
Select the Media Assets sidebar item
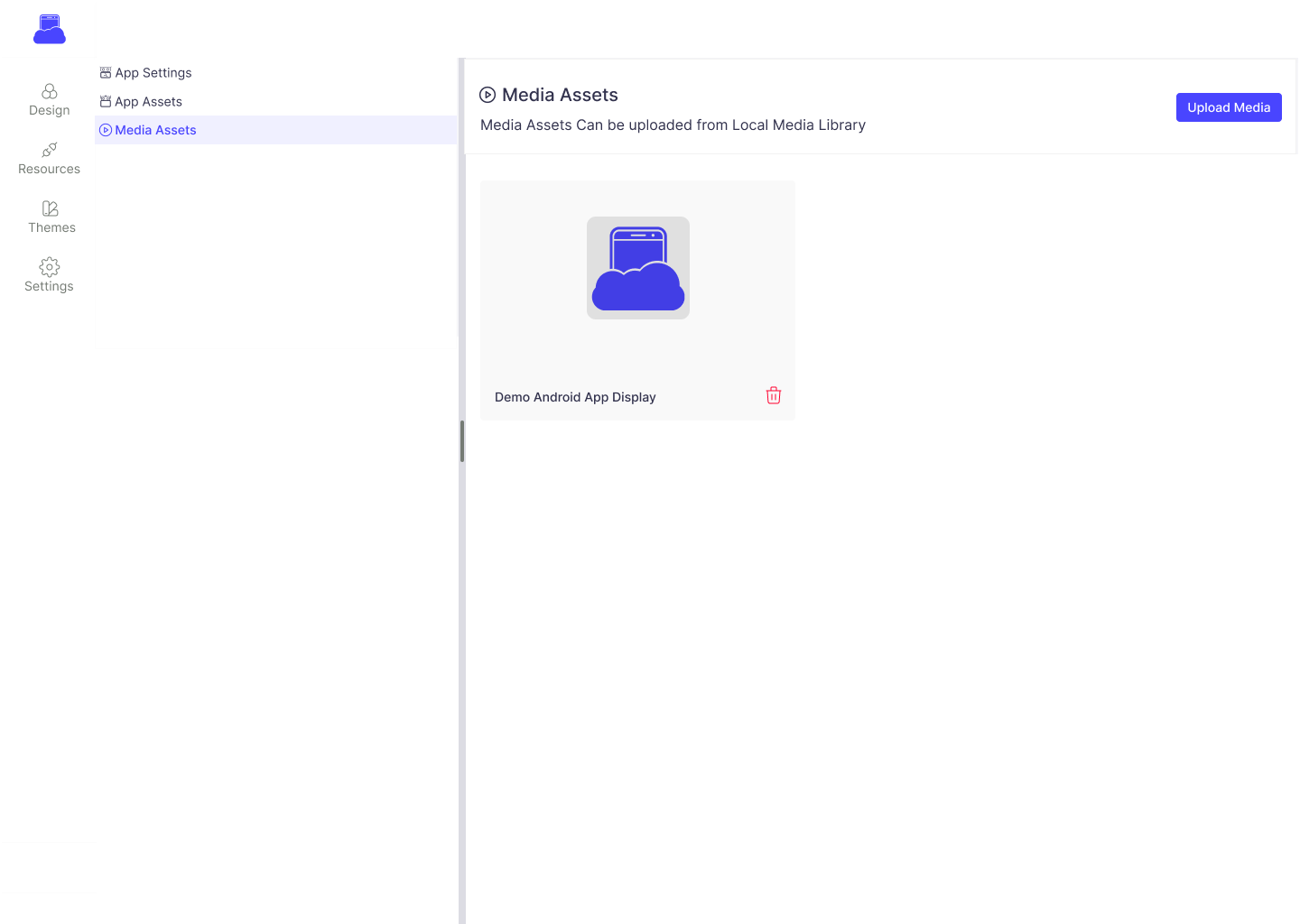[x=156, y=130]
